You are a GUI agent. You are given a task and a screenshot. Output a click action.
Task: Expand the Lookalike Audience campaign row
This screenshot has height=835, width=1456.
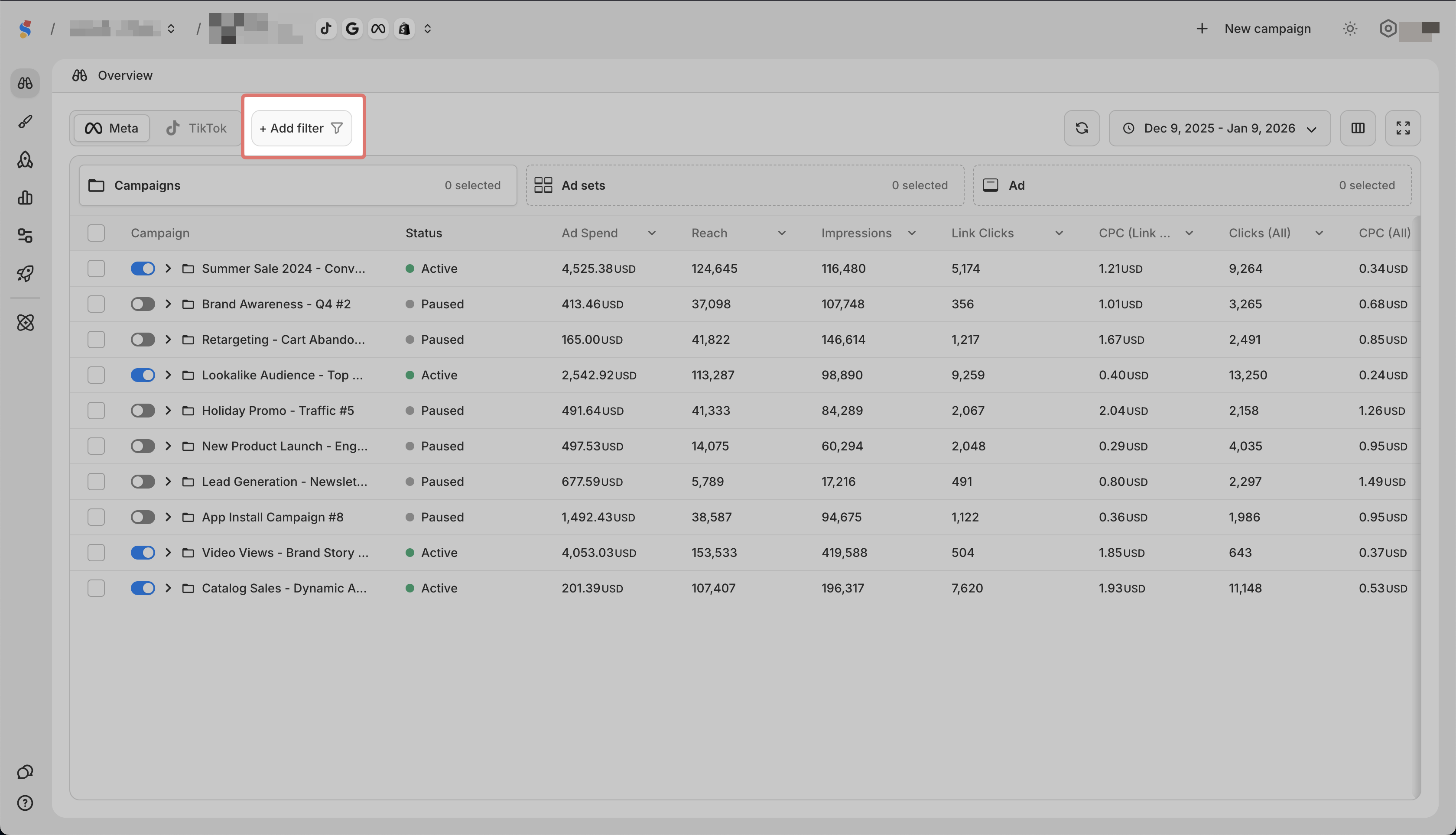[168, 375]
